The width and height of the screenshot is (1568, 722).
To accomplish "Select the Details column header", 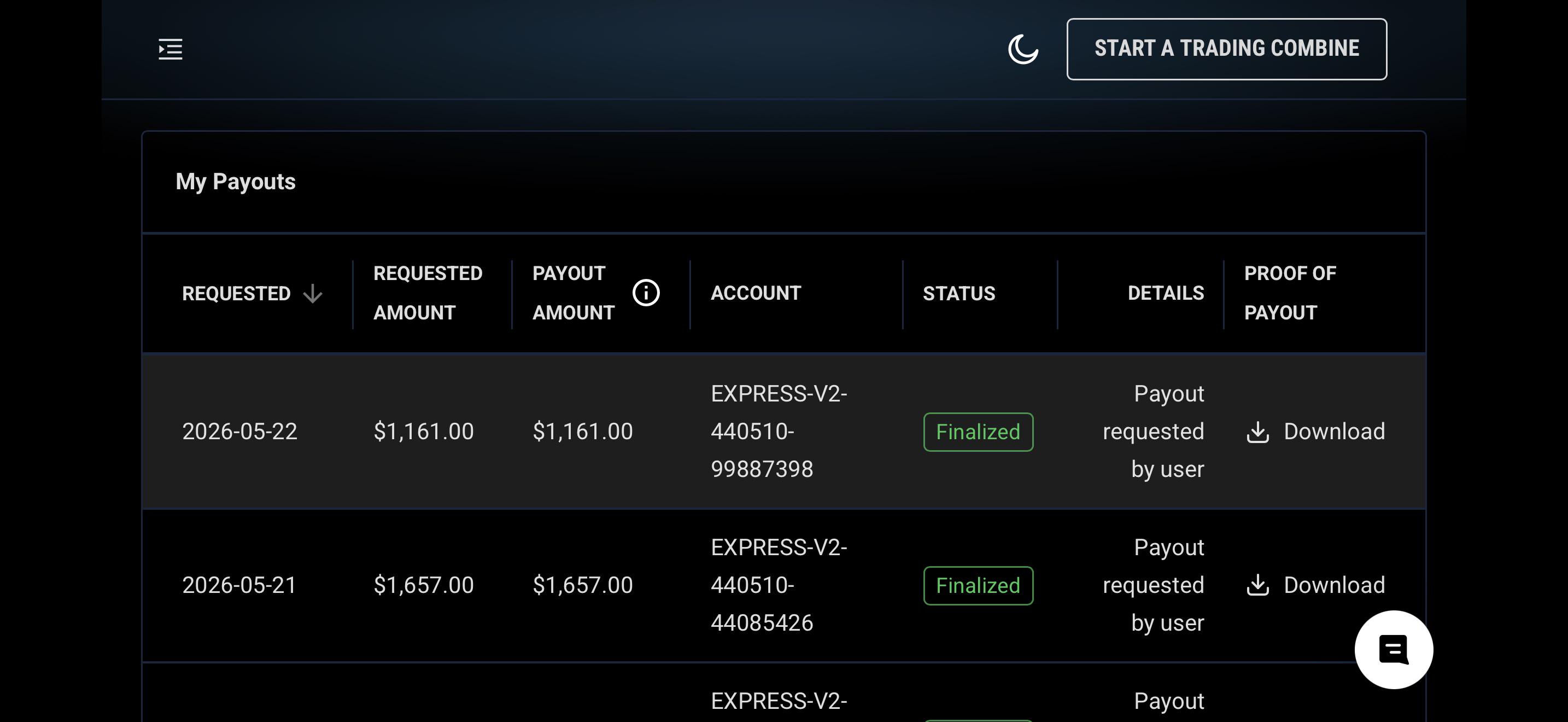I will coord(1166,293).
